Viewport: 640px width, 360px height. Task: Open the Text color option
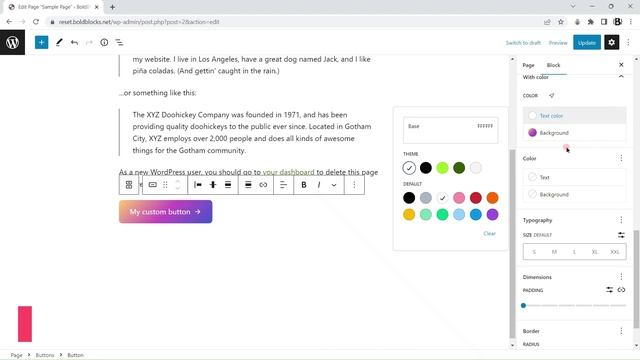574,116
